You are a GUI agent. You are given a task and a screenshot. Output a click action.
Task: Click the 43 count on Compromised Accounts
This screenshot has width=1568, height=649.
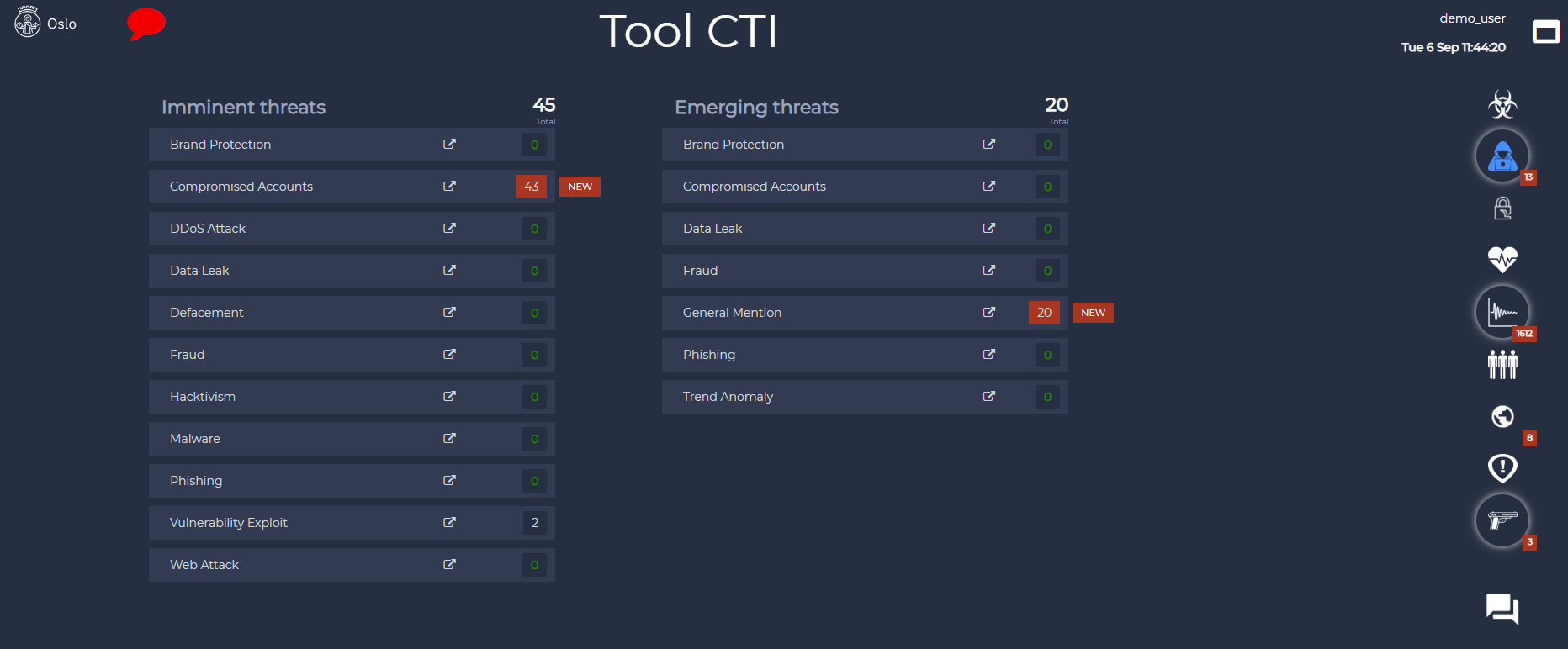point(531,187)
